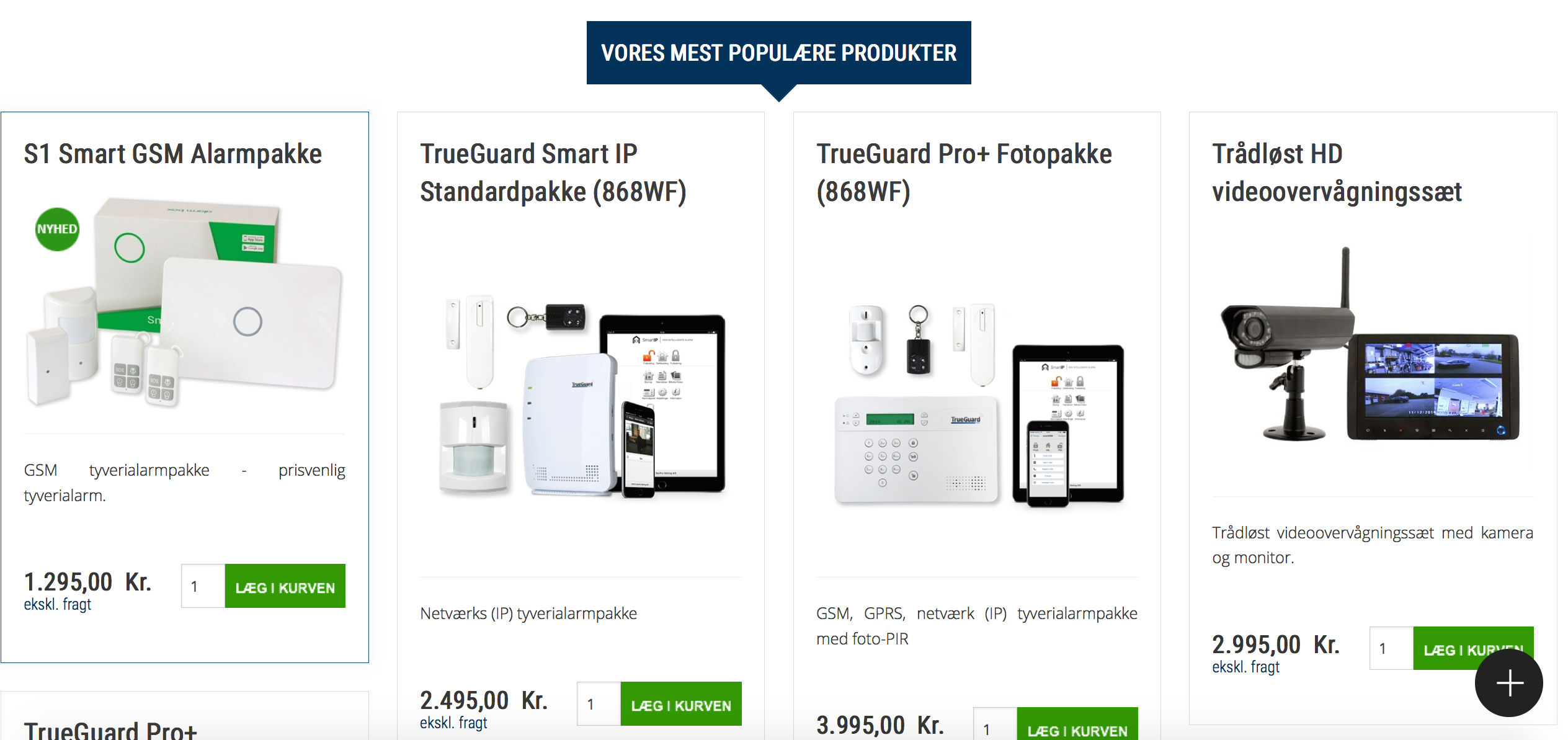Open Trådløst HD videoovervågningssæt title link
Screen dimensions: 1568x740
[x=1337, y=172]
